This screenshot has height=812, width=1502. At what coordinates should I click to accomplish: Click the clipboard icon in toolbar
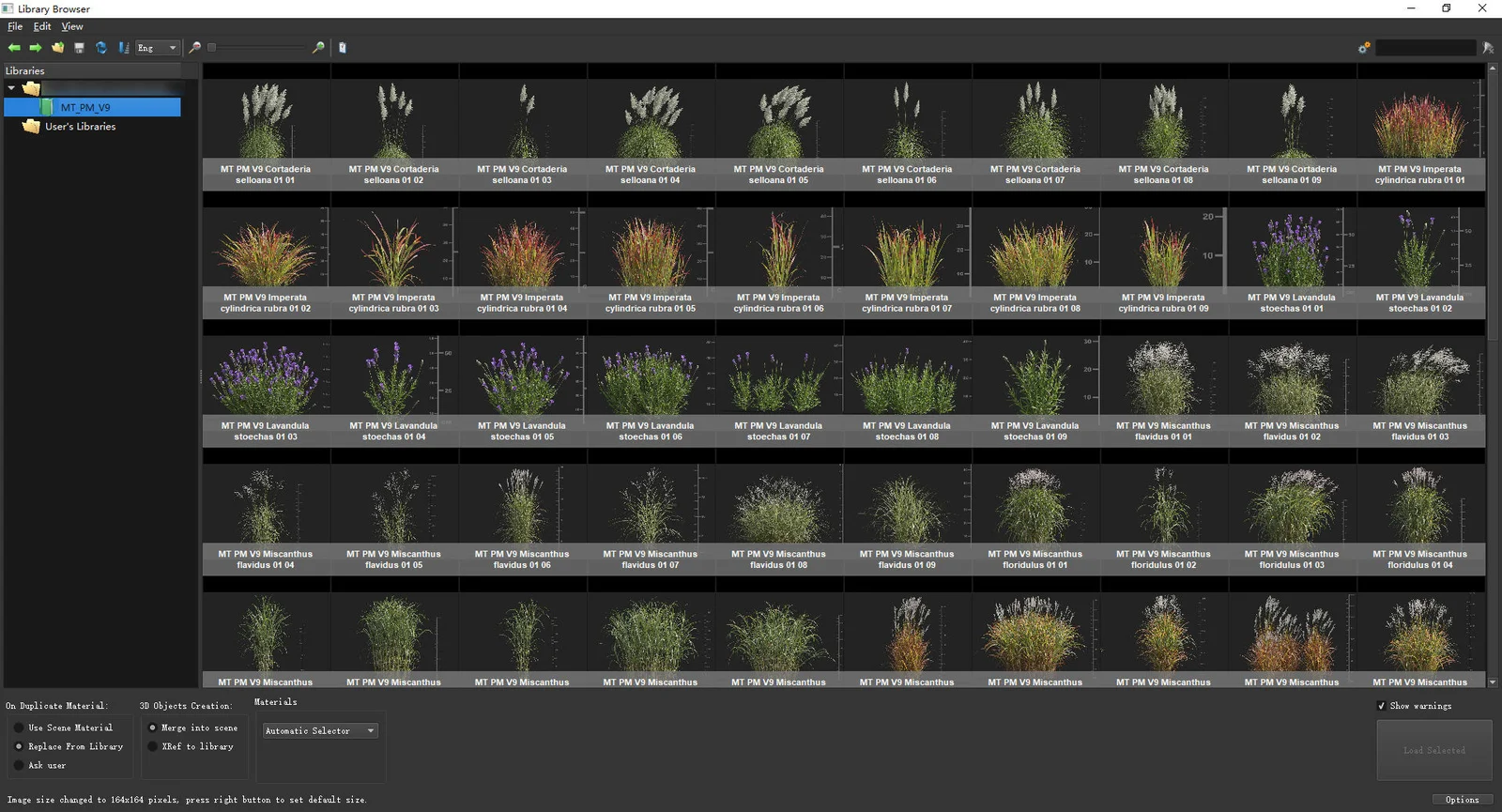pyautogui.click(x=343, y=48)
